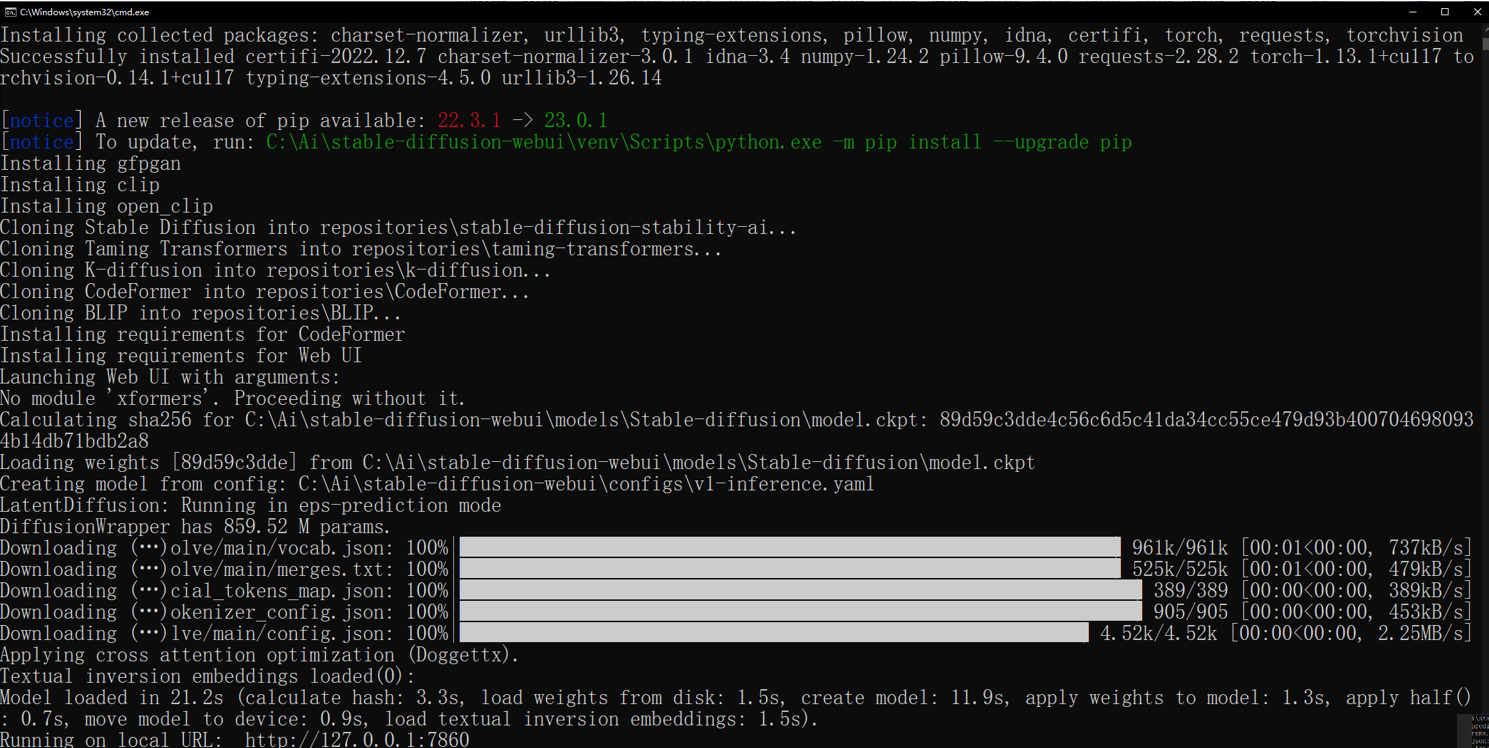Click the local URL http://127.0.0.1:7860
Viewport: 1489px width, 748px height.
(x=357, y=740)
